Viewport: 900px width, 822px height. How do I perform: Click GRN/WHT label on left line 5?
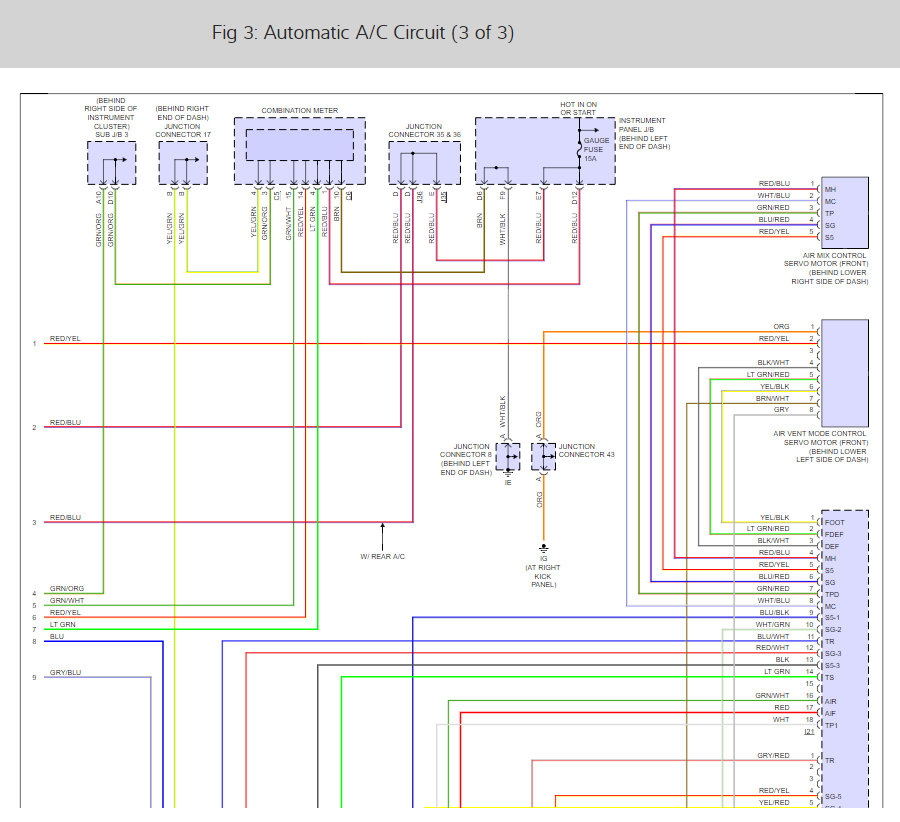(x=67, y=600)
